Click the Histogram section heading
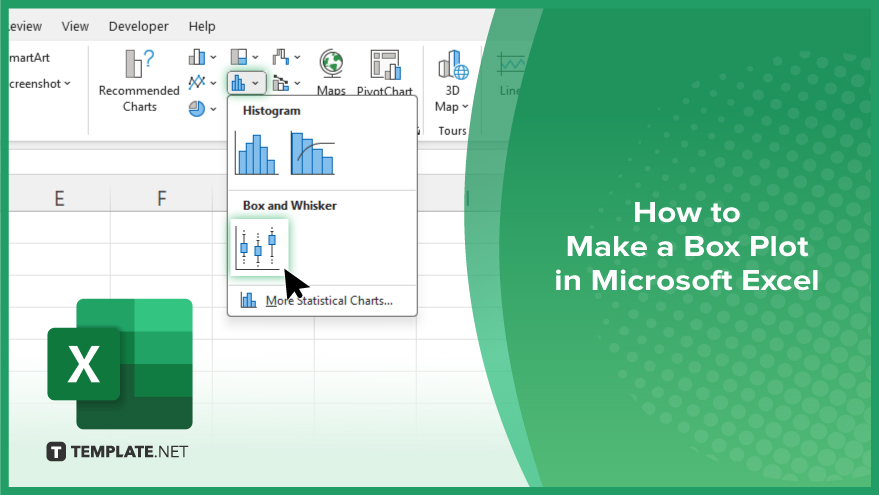Screen dimensions: 879x495 click(x=271, y=111)
